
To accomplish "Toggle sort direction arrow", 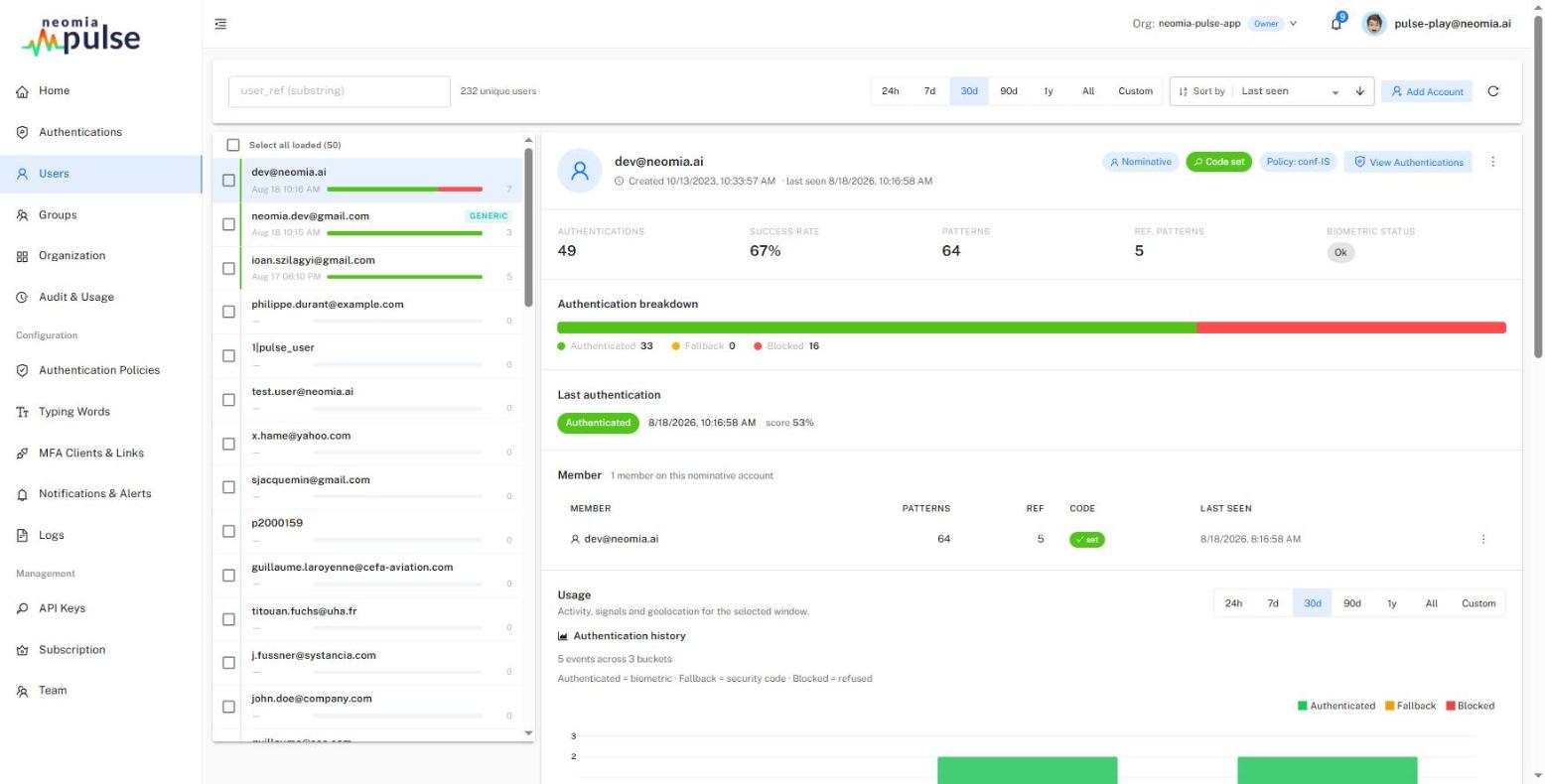I will 1359,91.
